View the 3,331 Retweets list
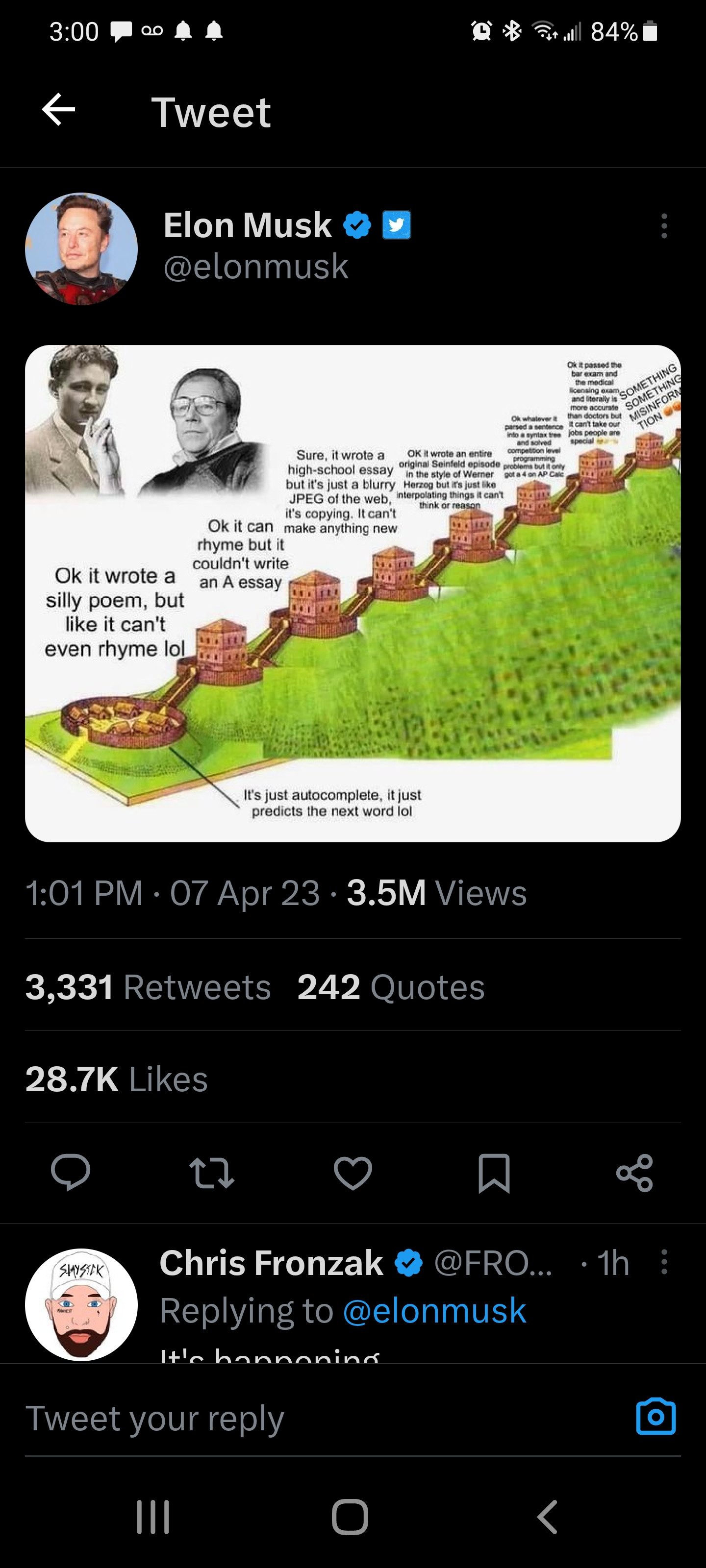Image resolution: width=706 pixels, height=1568 pixels. (x=148, y=987)
